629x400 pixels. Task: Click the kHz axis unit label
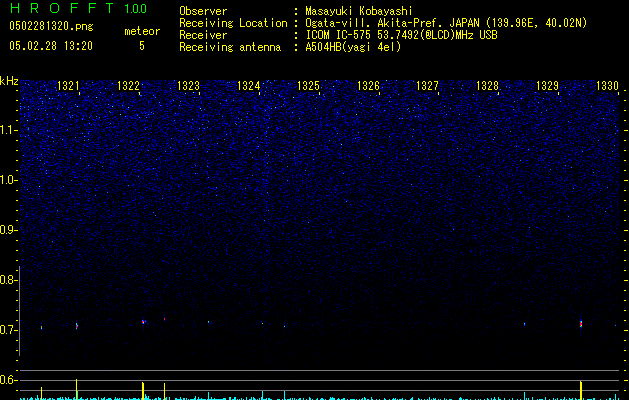pos(9,81)
